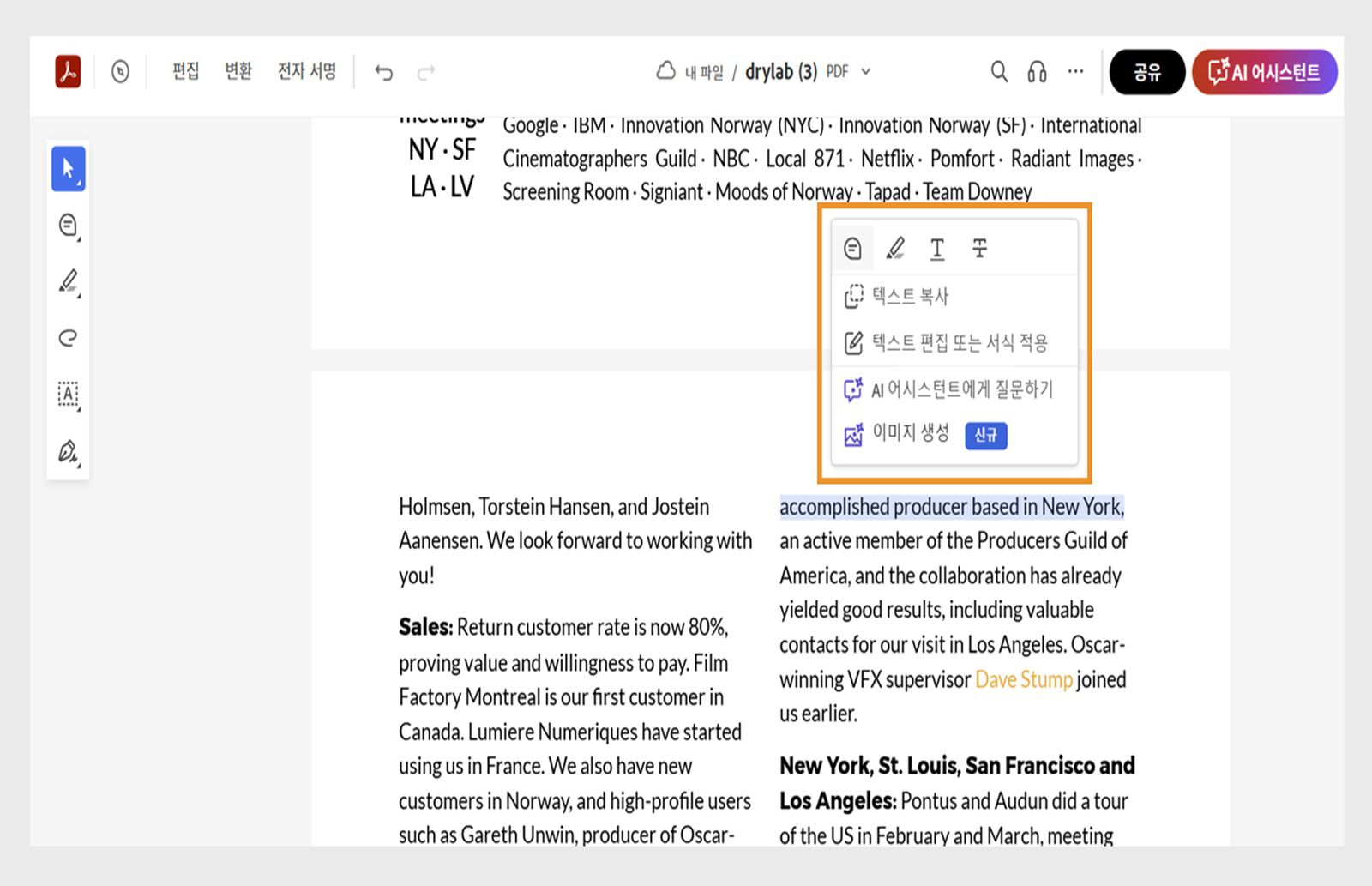This screenshot has width=1372, height=886.
Task: Choose AI 어시스턴트에게 질문하기
Action: click(x=954, y=389)
